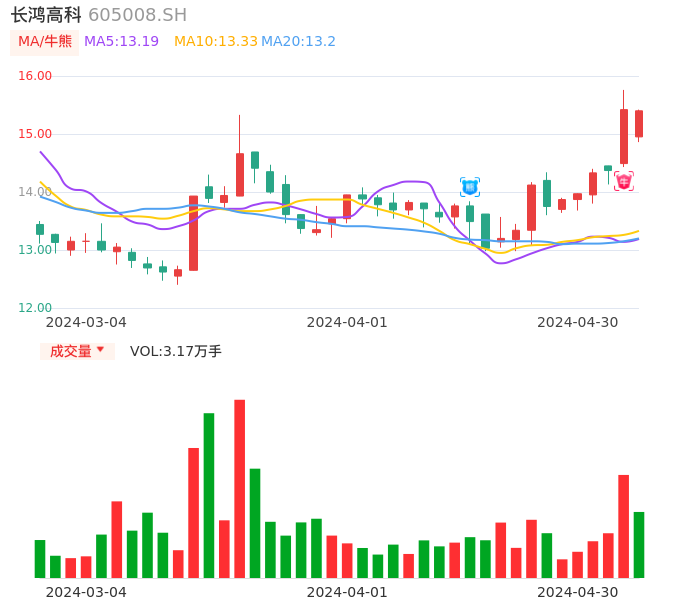The width and height of the screenshot is (686, 606).
Task: Click the 605008.SH stock code
Action: coord(137,15)
